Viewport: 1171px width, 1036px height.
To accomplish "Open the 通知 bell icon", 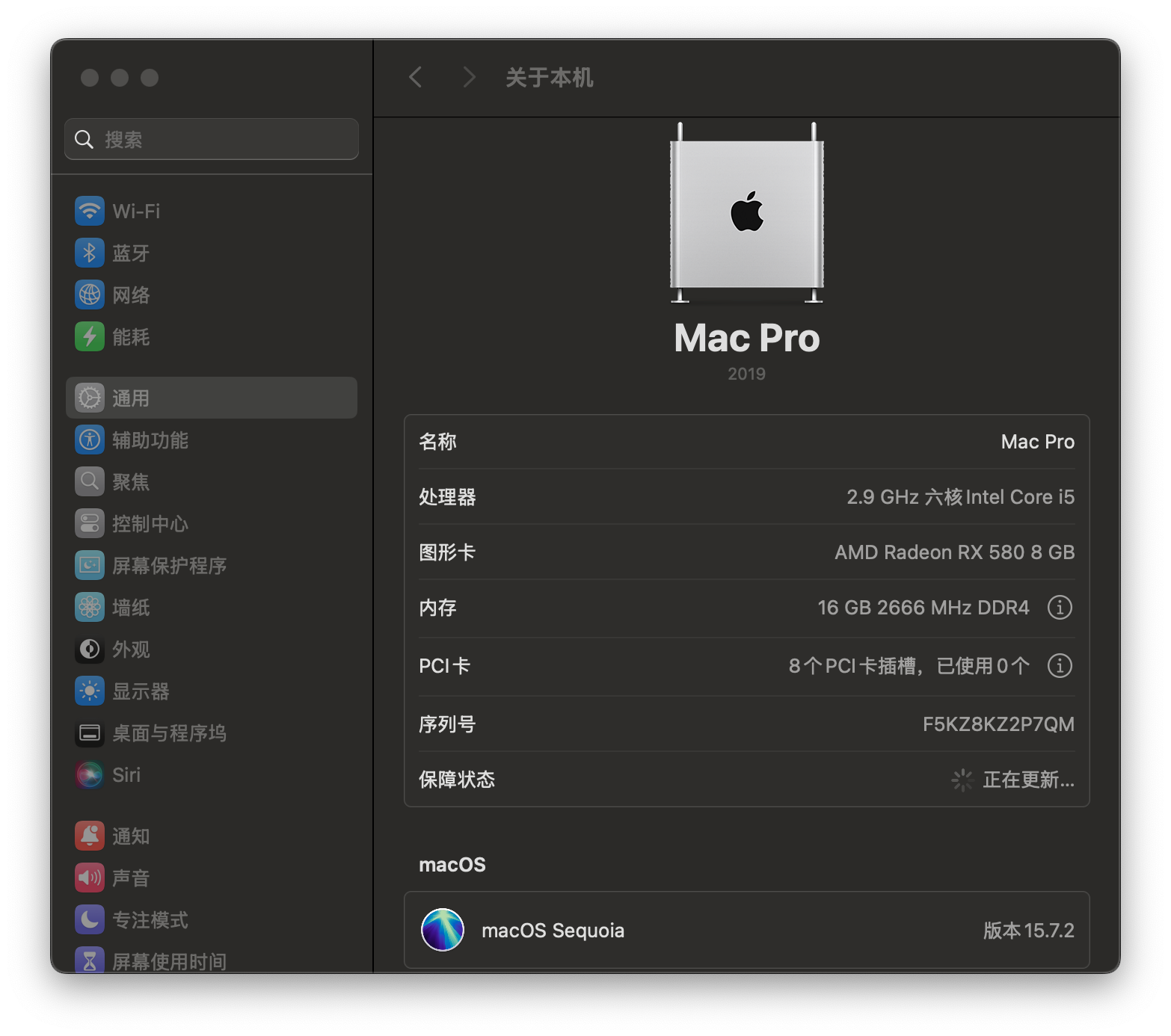I will pos(90,836).
